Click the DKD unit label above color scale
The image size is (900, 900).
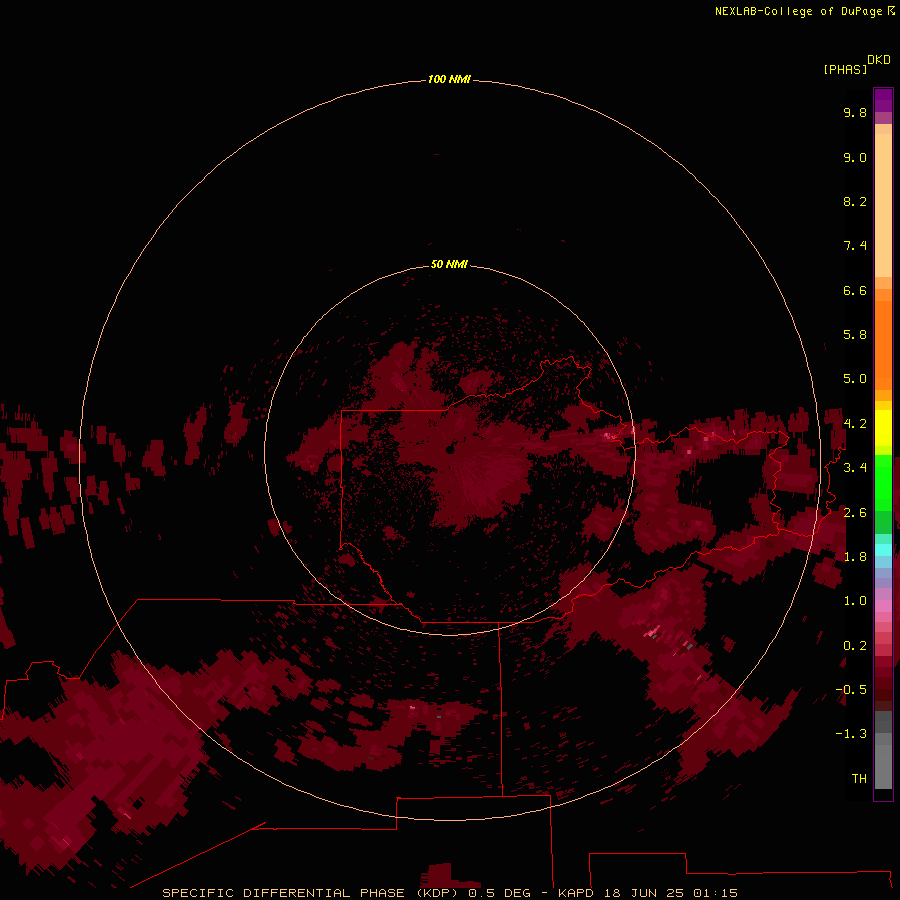pyautogui.click(x=879, y=60)
